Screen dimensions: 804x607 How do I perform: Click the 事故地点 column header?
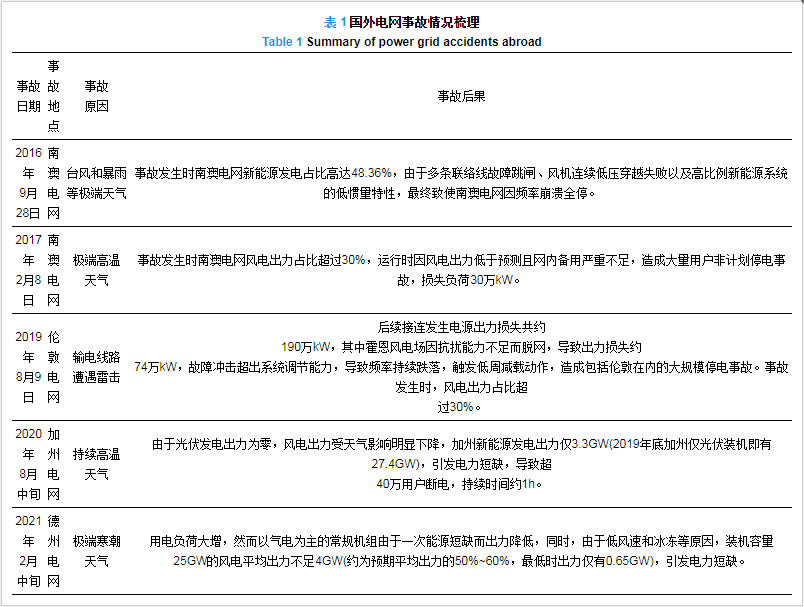(x=54, y=96)
